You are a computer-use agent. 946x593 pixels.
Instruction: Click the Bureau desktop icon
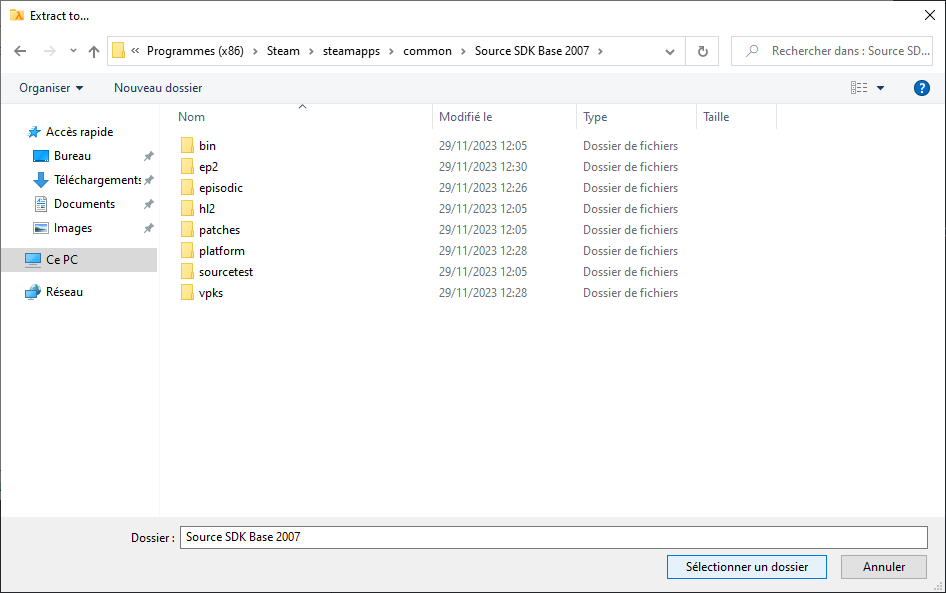click(x=40, y=156)
